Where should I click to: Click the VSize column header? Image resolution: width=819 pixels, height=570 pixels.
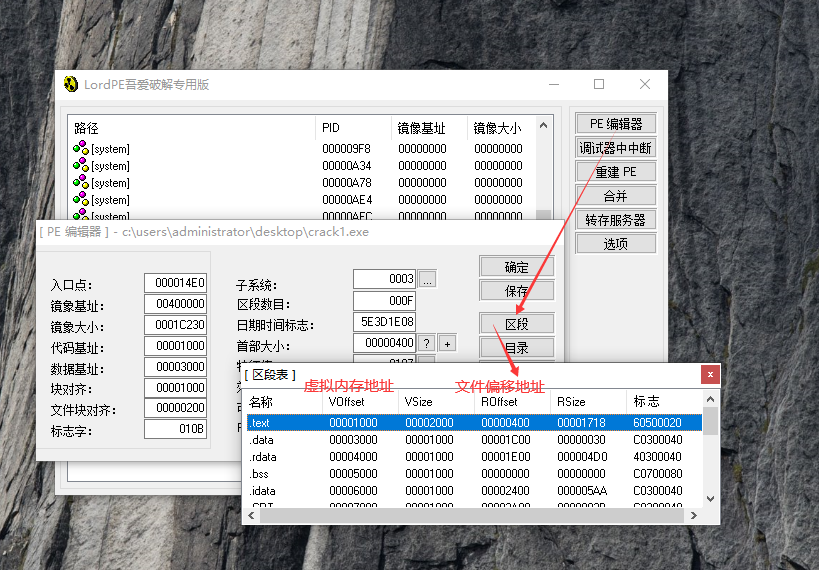point(436,402)
